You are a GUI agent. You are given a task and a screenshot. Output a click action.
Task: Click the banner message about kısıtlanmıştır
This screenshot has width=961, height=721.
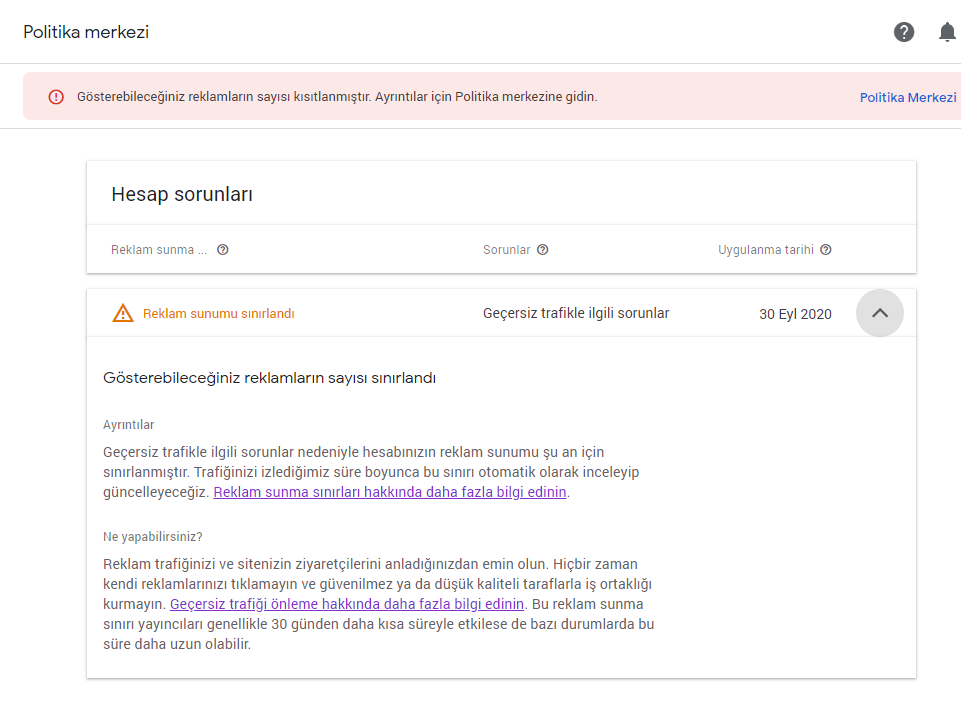click(337, 97)
